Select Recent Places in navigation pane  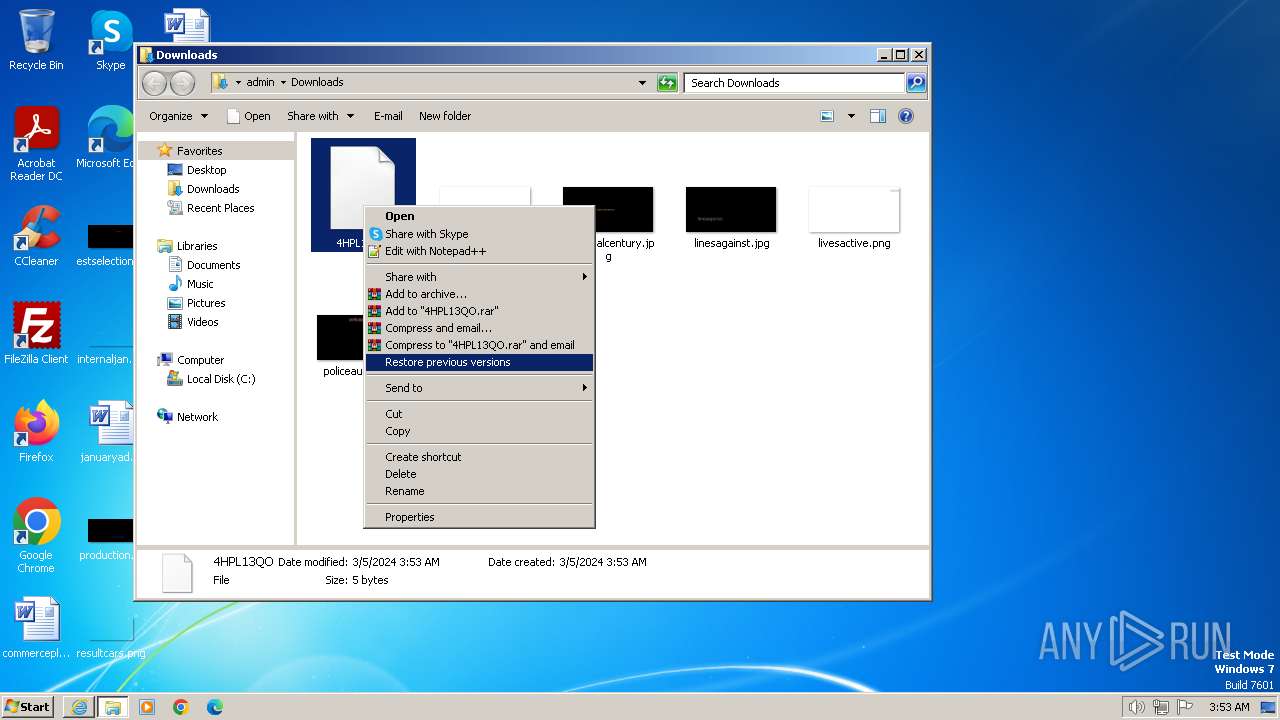point(220,208)
